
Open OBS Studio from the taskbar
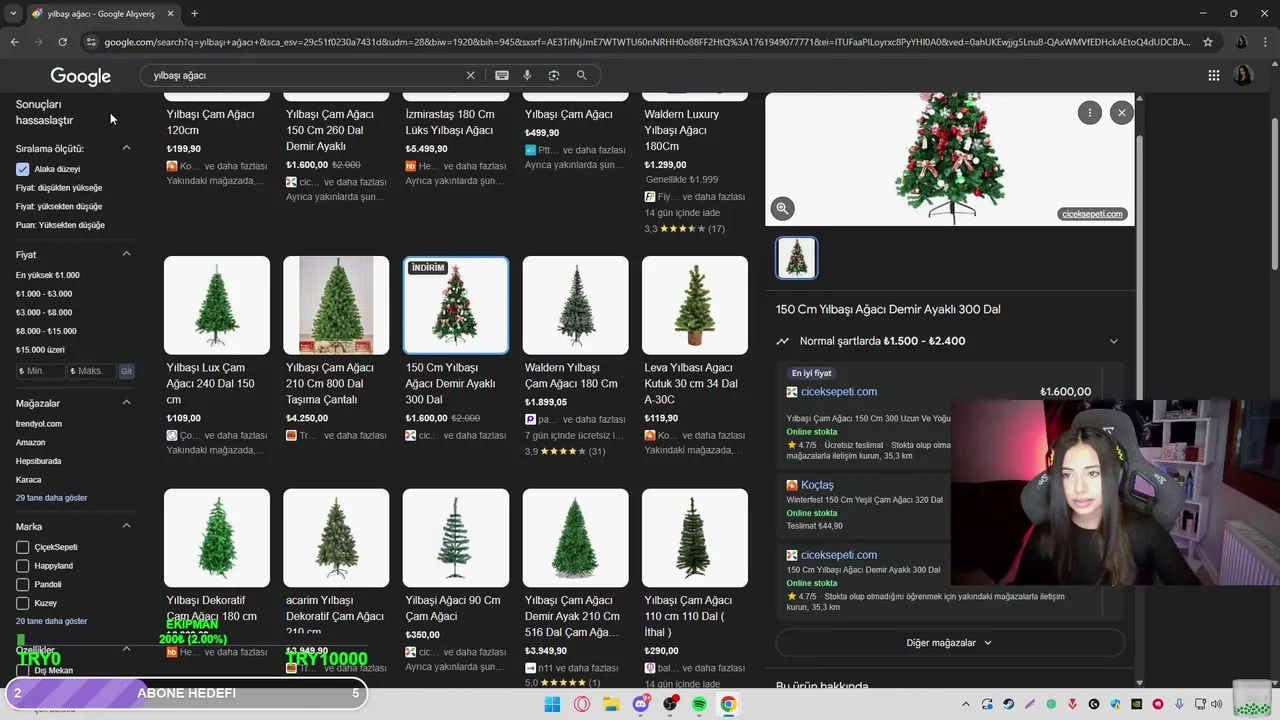[670, 704]
